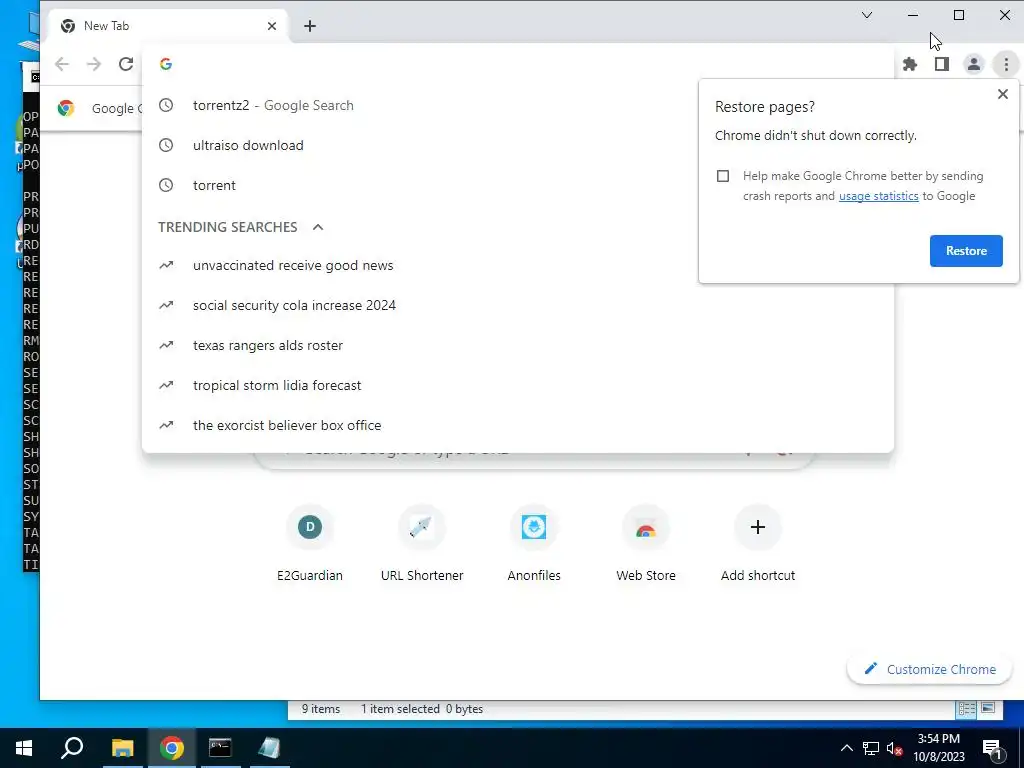Click the muted volume tray icon

(895, 748)
